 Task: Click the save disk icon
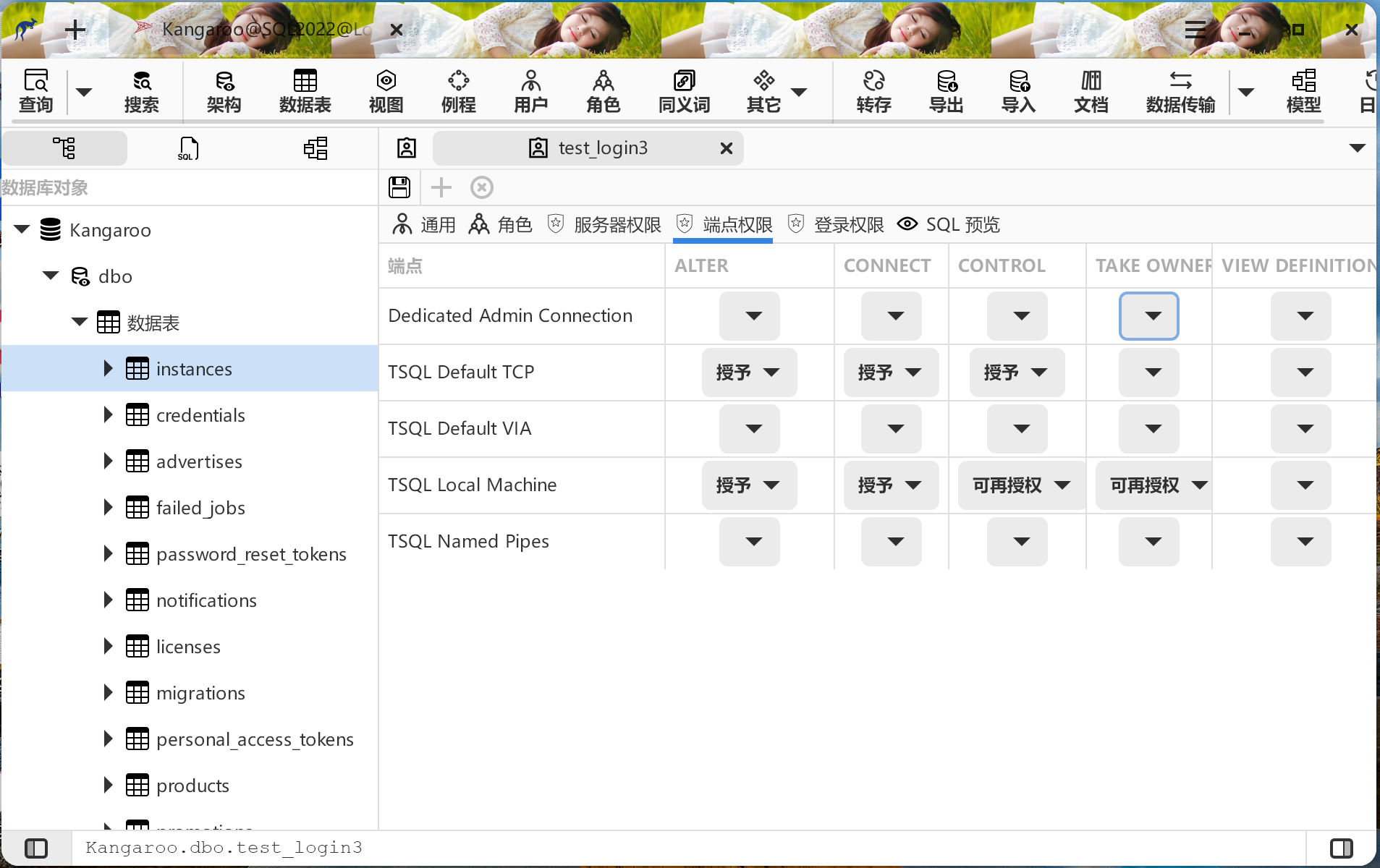pos(399,187)
